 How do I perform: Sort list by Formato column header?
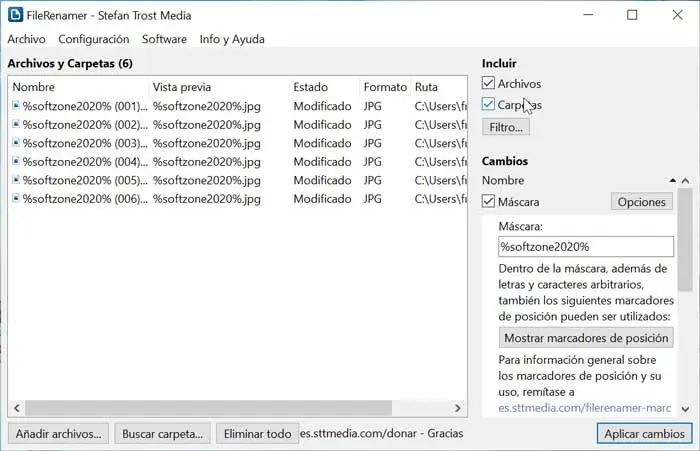(x=385, y=87)
